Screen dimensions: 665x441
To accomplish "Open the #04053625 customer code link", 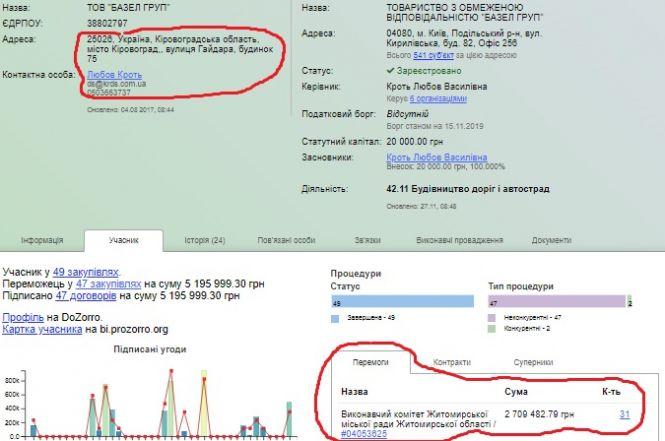I will [x=367, y=434].
